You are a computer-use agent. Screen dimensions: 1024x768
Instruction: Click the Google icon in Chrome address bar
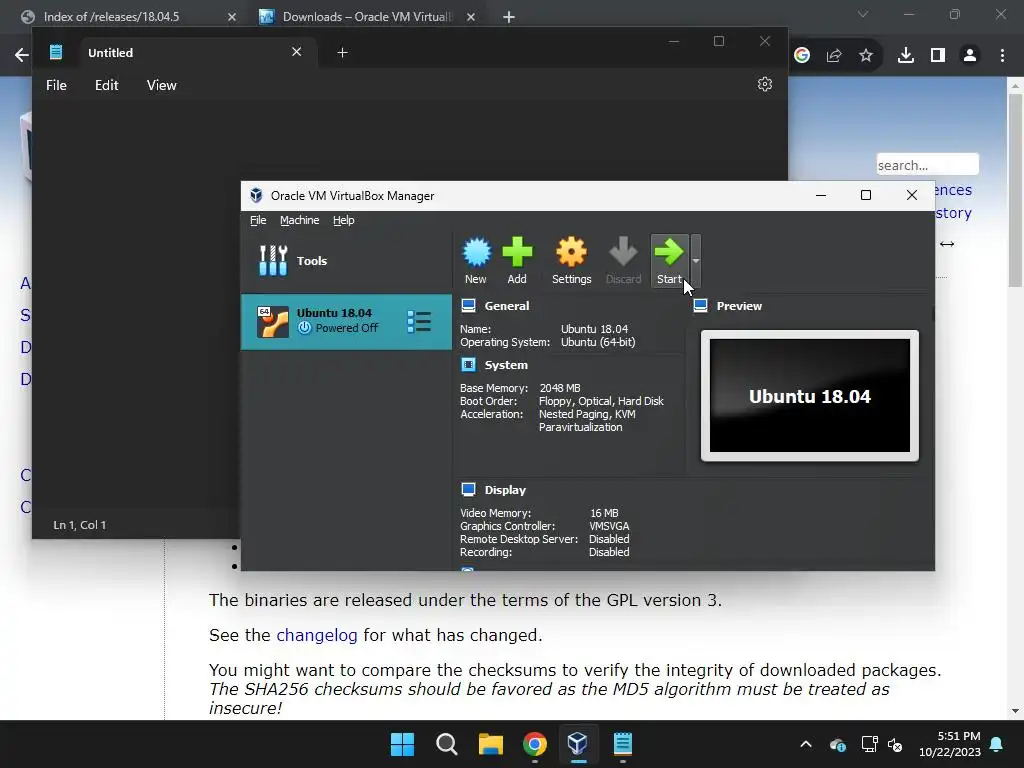(x=802, y=56)
